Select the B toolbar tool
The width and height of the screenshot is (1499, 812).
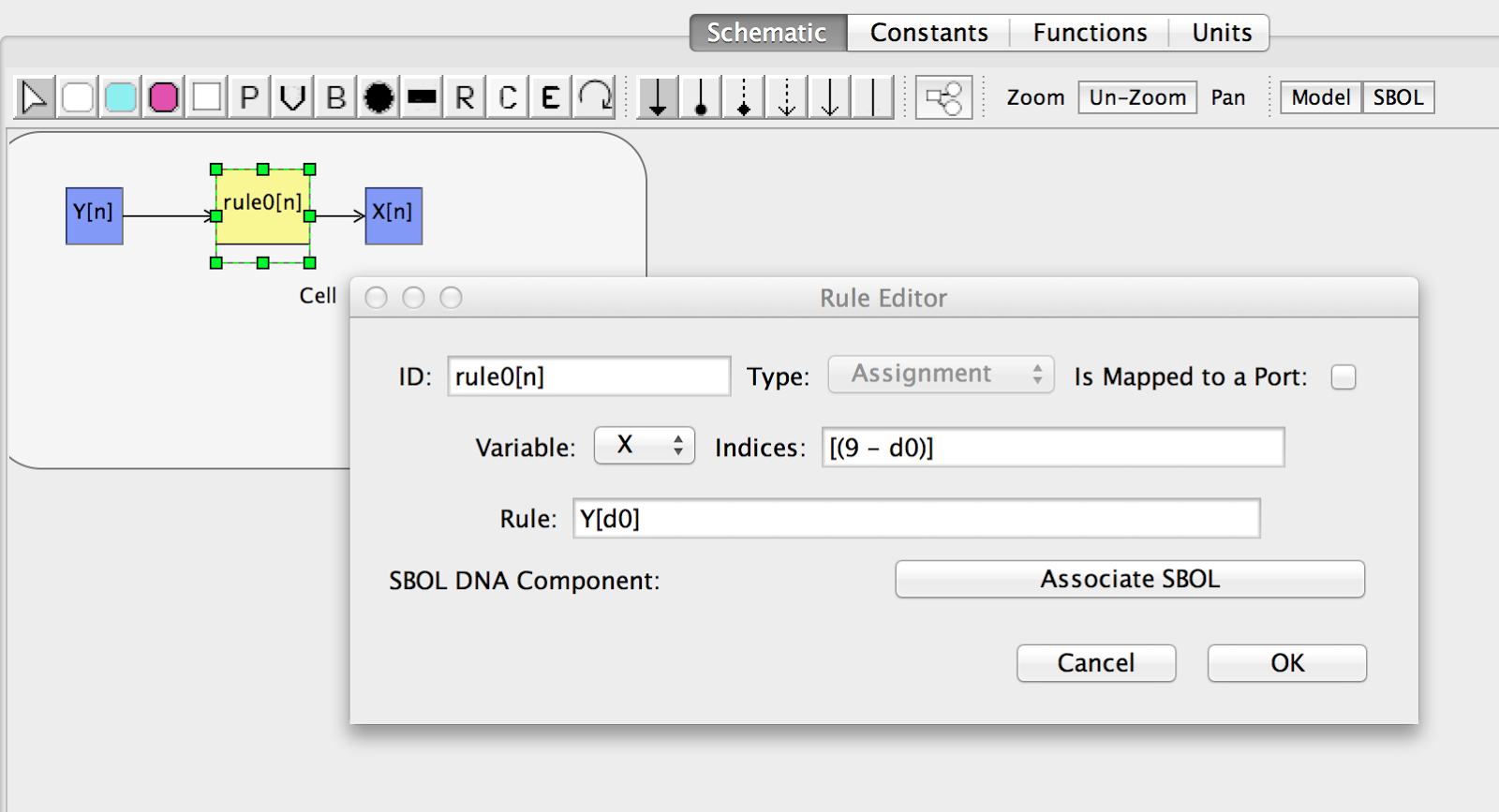coord(335,97)
